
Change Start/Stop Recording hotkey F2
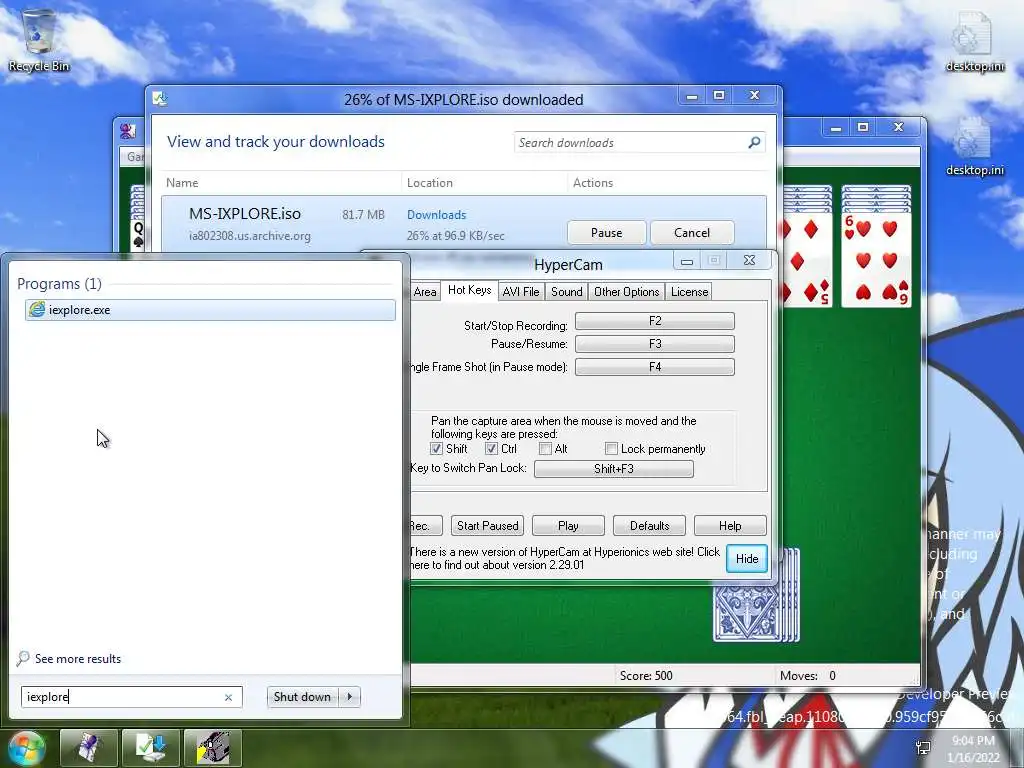click(x=654, y=321)
